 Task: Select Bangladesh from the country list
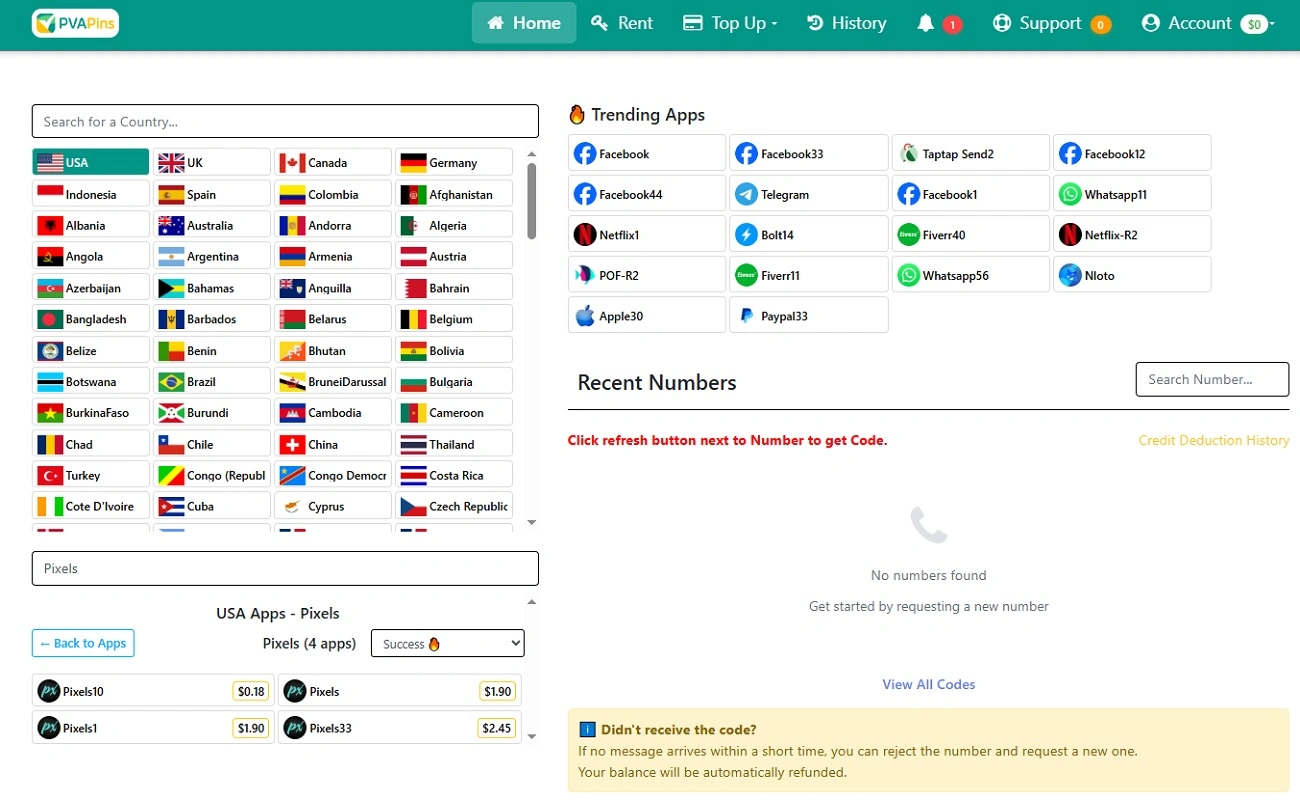[x=91, y=319]
